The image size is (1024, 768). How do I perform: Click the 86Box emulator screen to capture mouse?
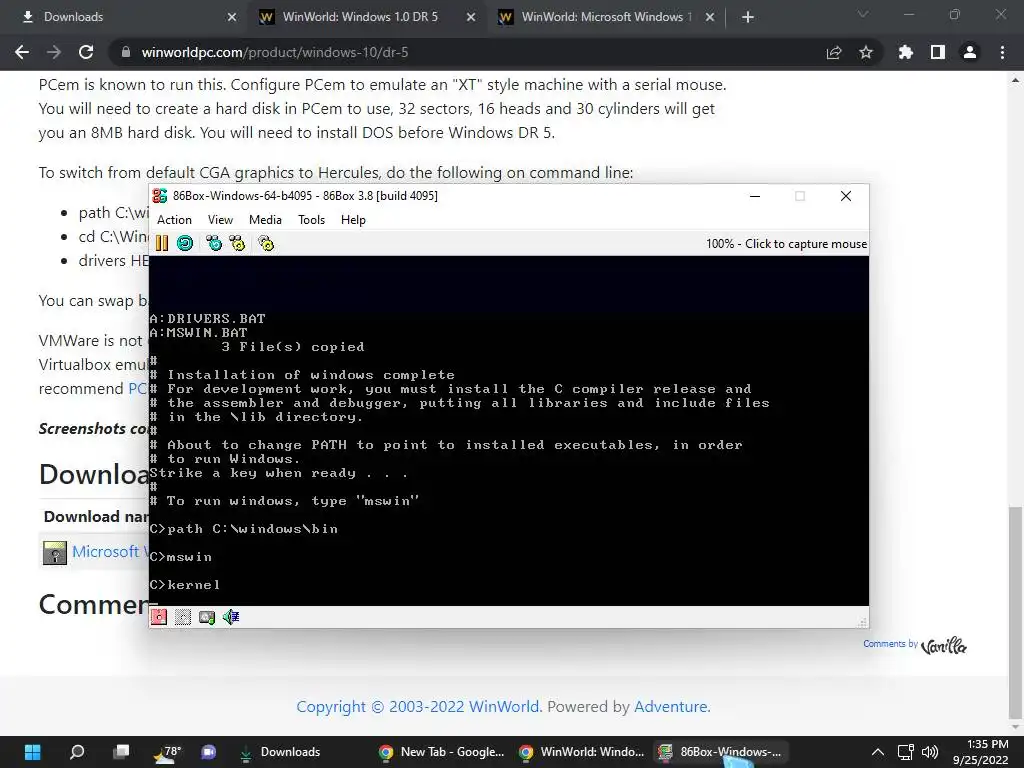(509, 430)
